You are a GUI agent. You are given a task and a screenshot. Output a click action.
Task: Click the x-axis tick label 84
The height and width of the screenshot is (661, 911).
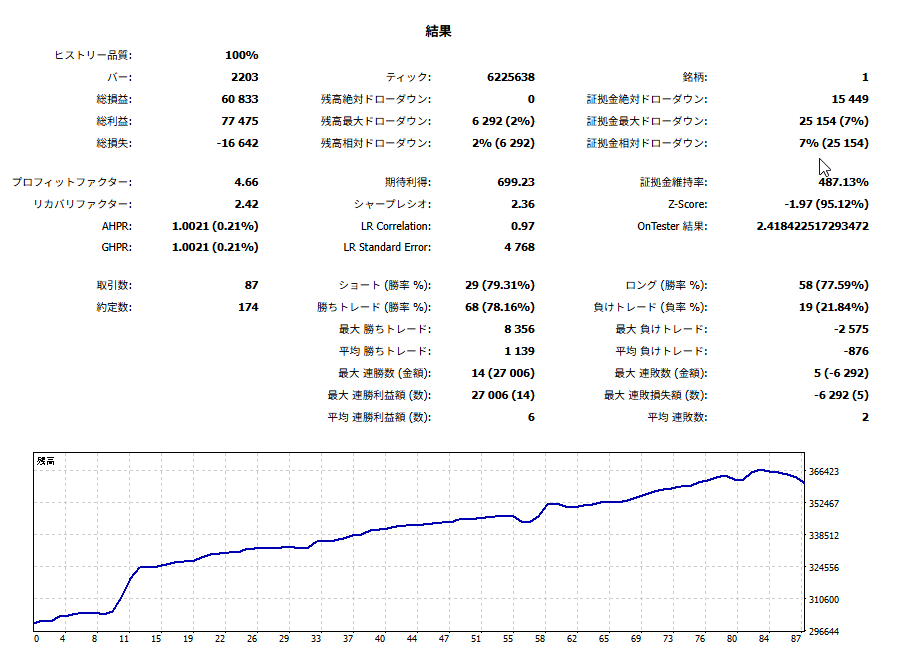[x=763, y=639]
